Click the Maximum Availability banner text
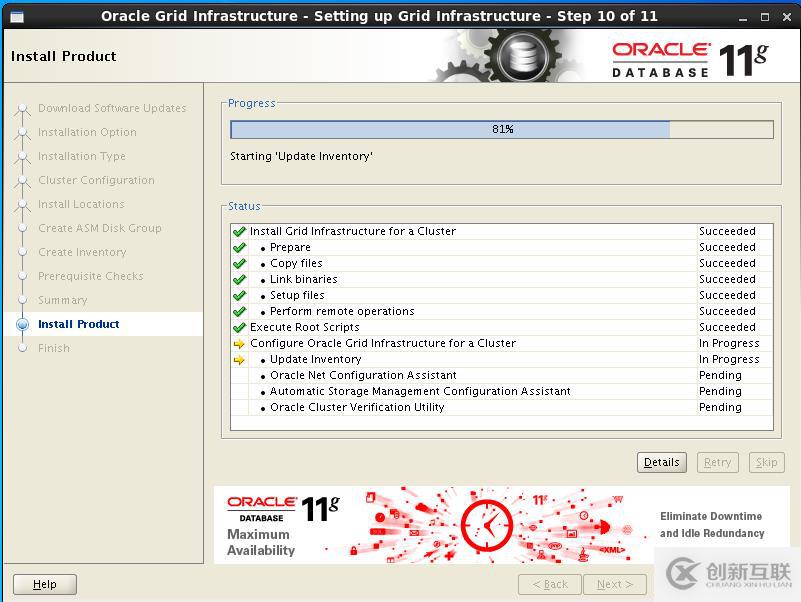The height and width of the screenshot is (602, 801). [261, 542]
